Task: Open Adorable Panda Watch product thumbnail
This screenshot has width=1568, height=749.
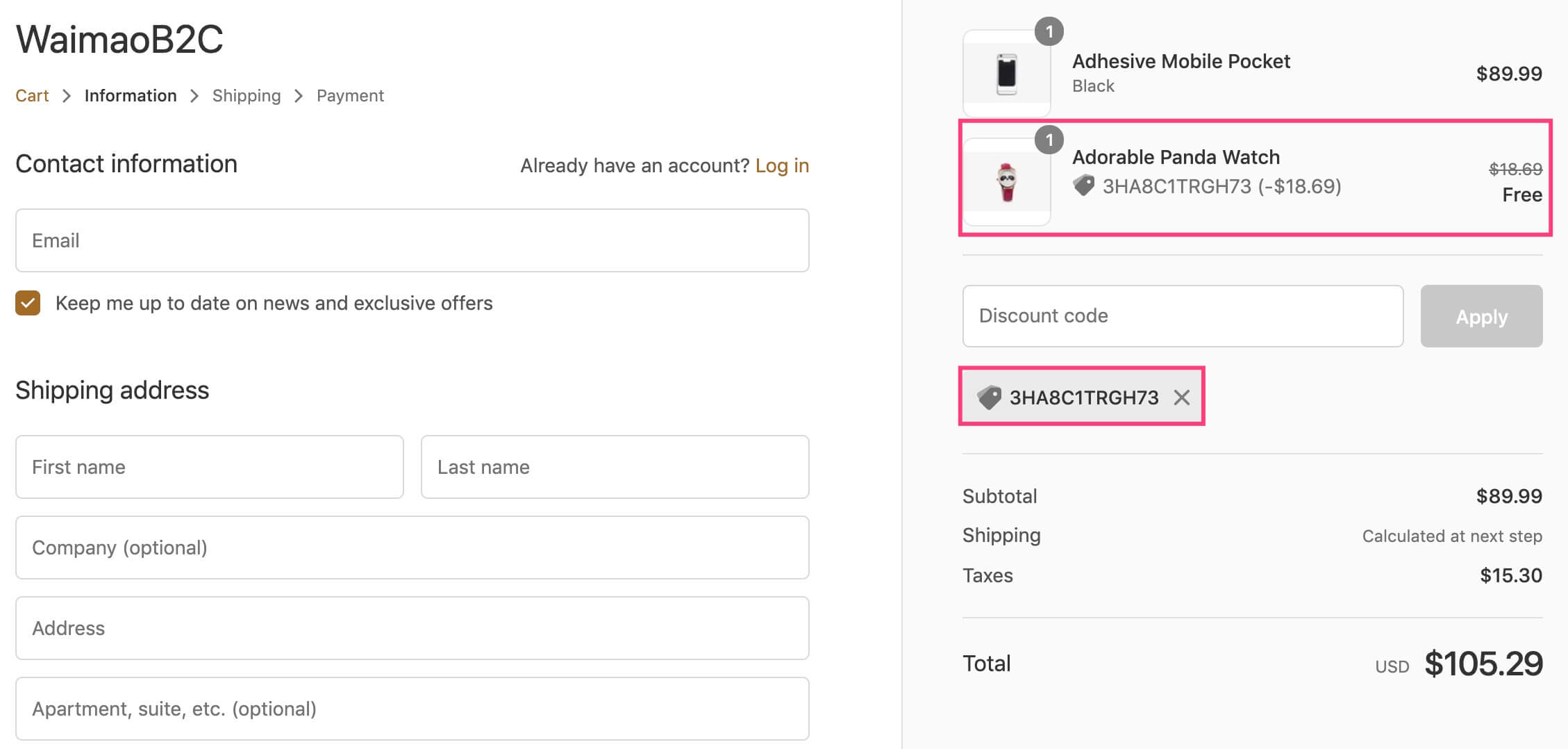Action: pos(1006,182)
